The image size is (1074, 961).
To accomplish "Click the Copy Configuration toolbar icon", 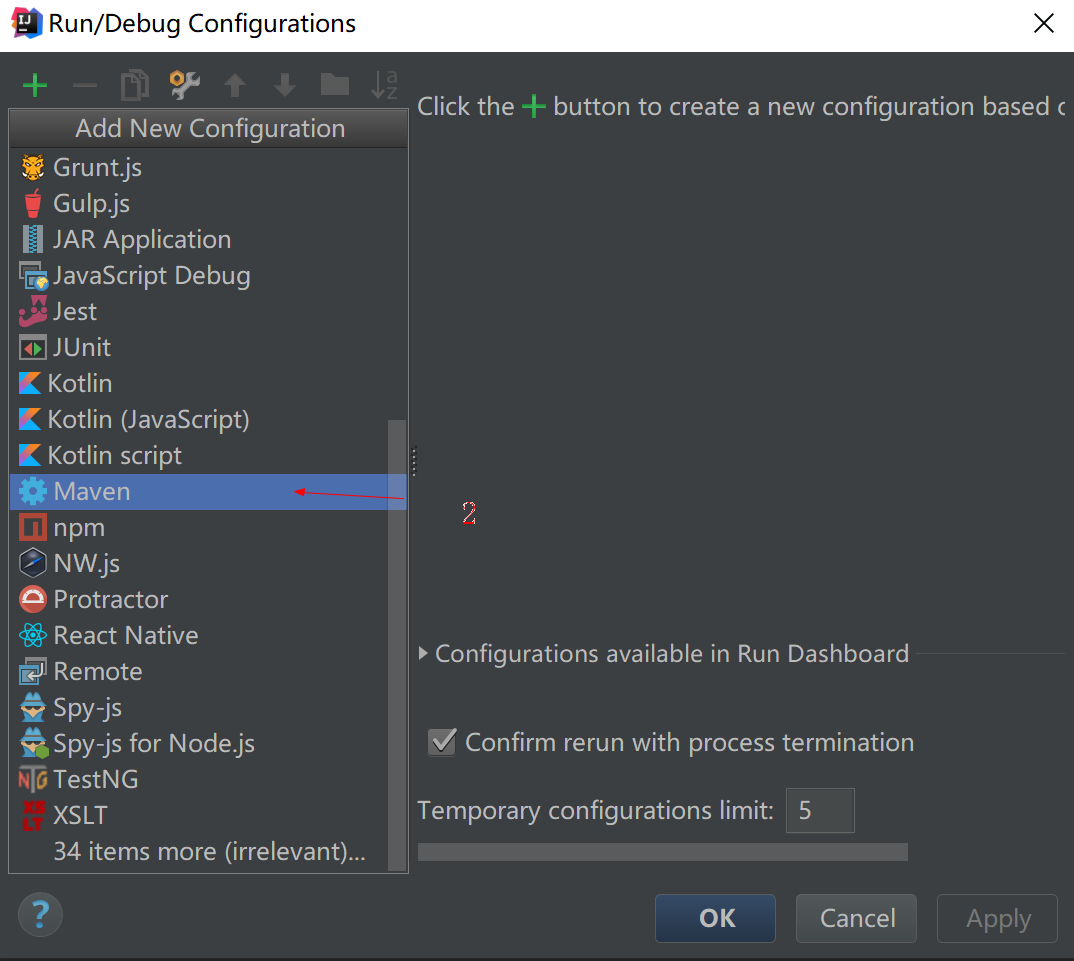I will coord(134,86).
